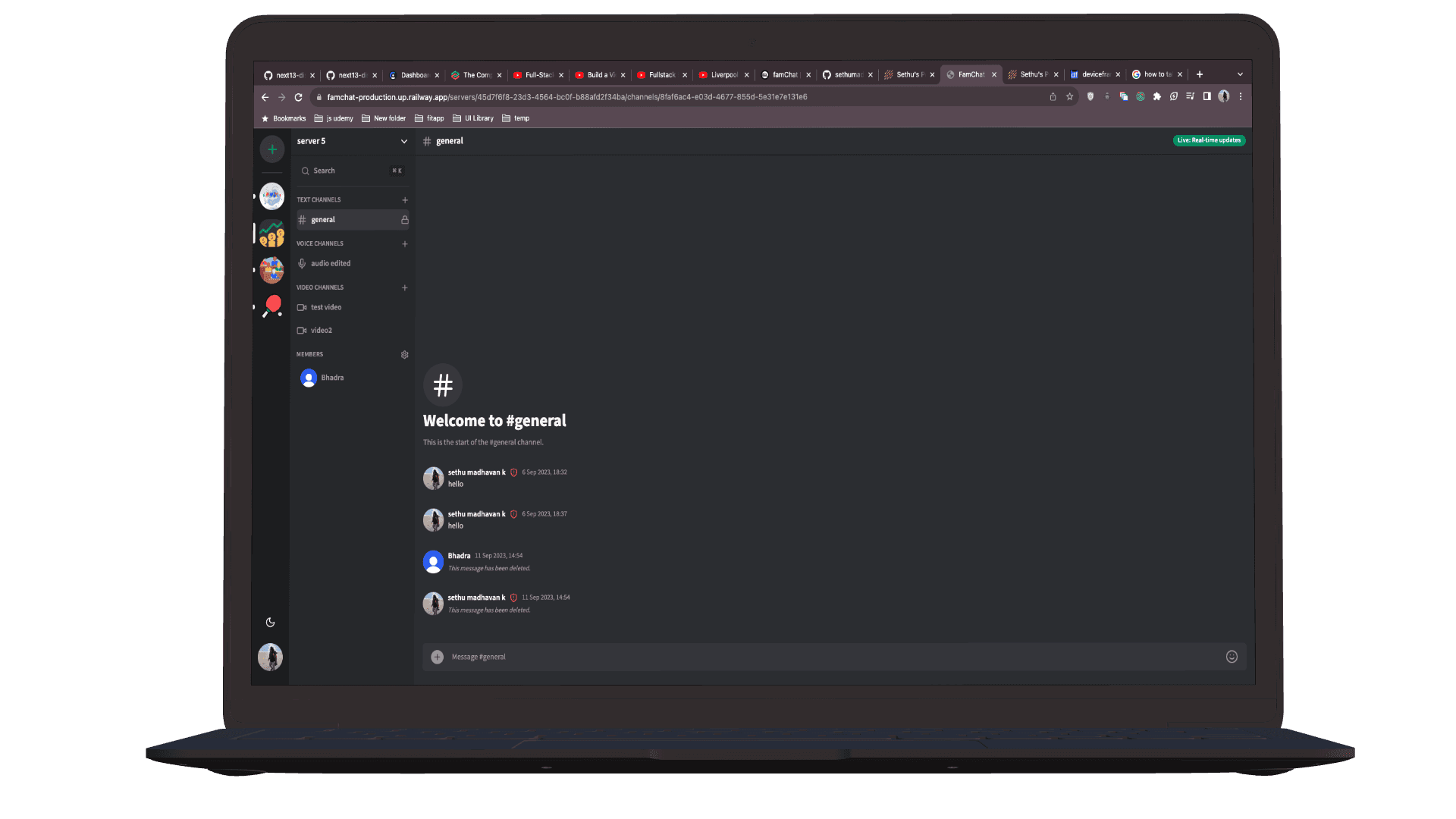Switch to the Liverpool browser tab
The height and width of the screenshot is (819, 1456).
[x=723, y=75]
